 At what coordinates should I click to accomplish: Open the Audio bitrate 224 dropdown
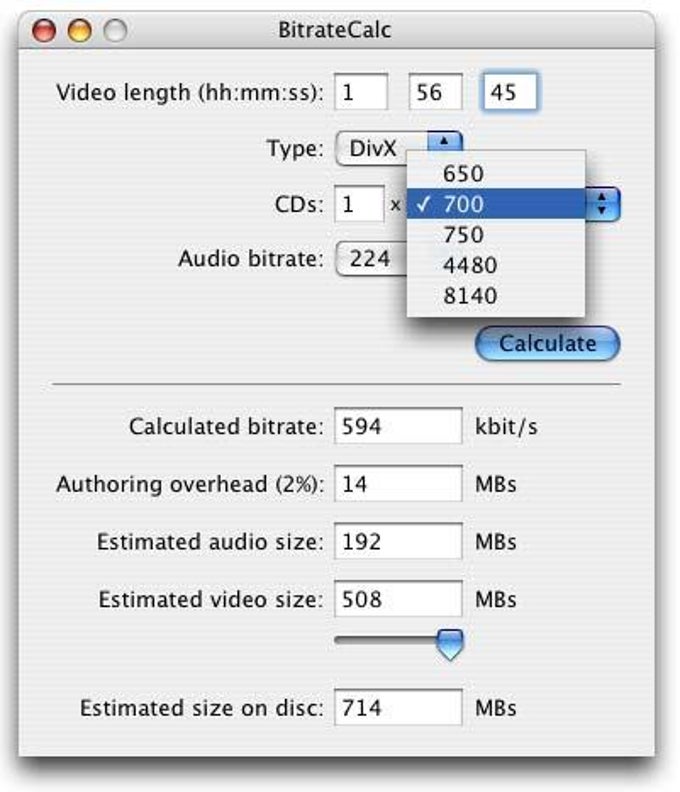coord(372,259)
